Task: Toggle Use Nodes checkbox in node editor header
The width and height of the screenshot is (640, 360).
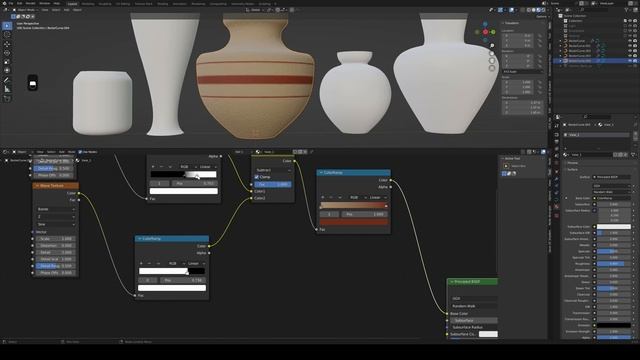Action: (80, 152)
